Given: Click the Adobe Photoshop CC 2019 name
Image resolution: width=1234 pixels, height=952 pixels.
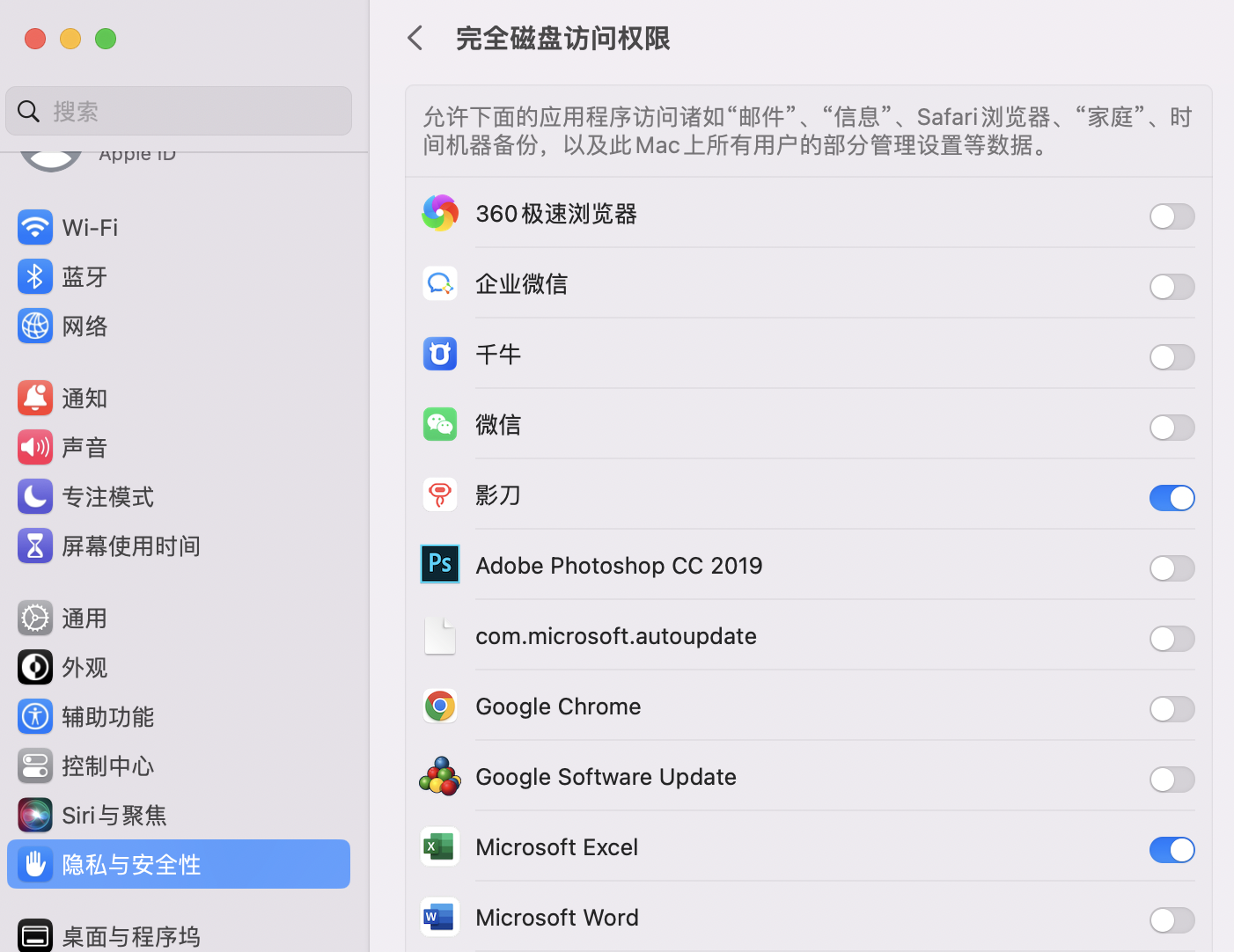Looking at the screenshot, I should tap(620, 566).
